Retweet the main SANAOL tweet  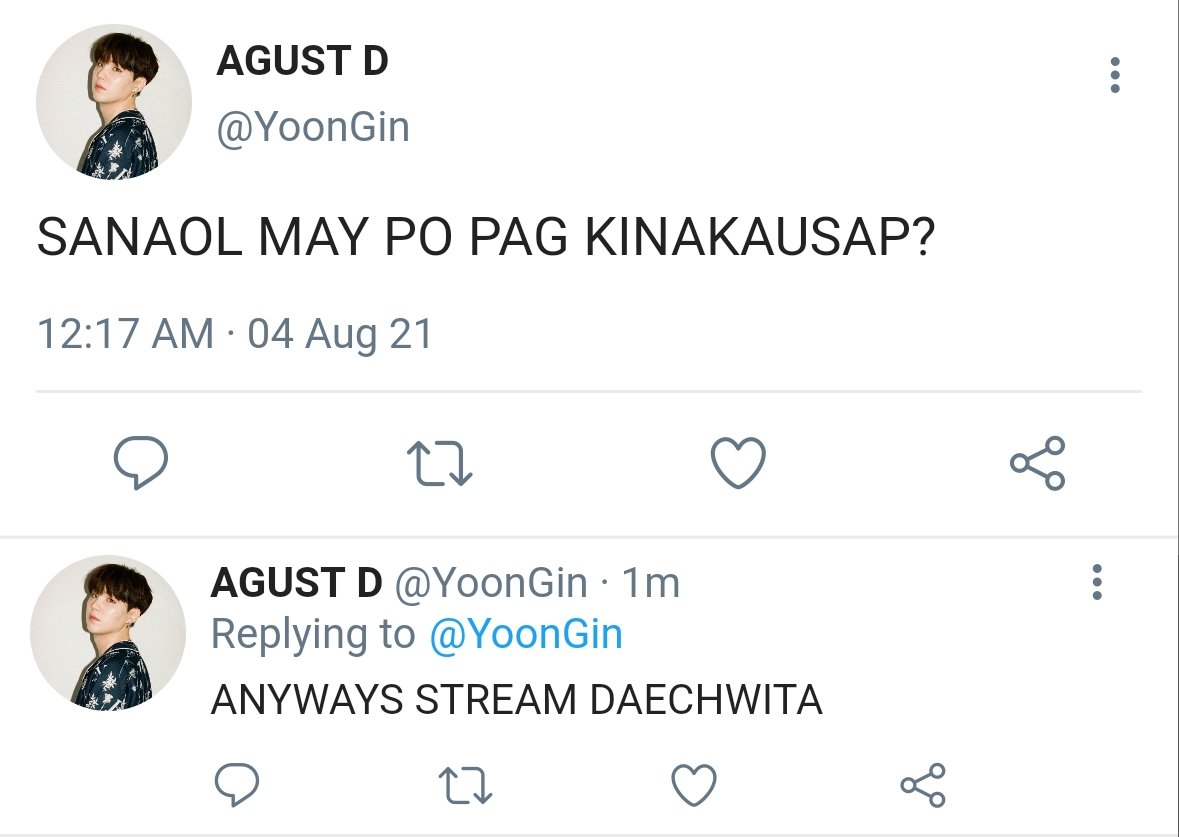pyautogui.click(x=439, y=462)
